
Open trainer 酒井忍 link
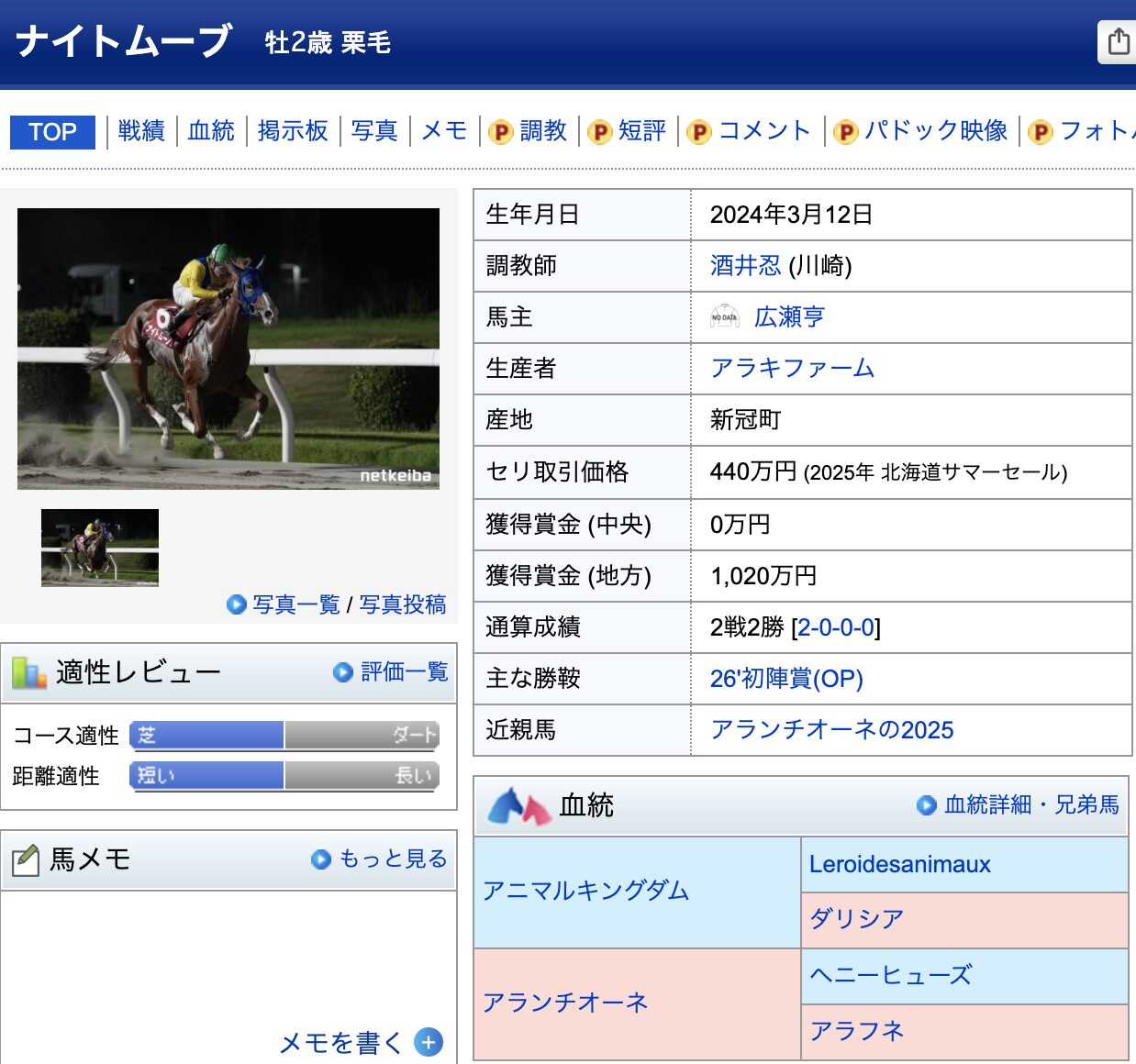click(745, 266)
